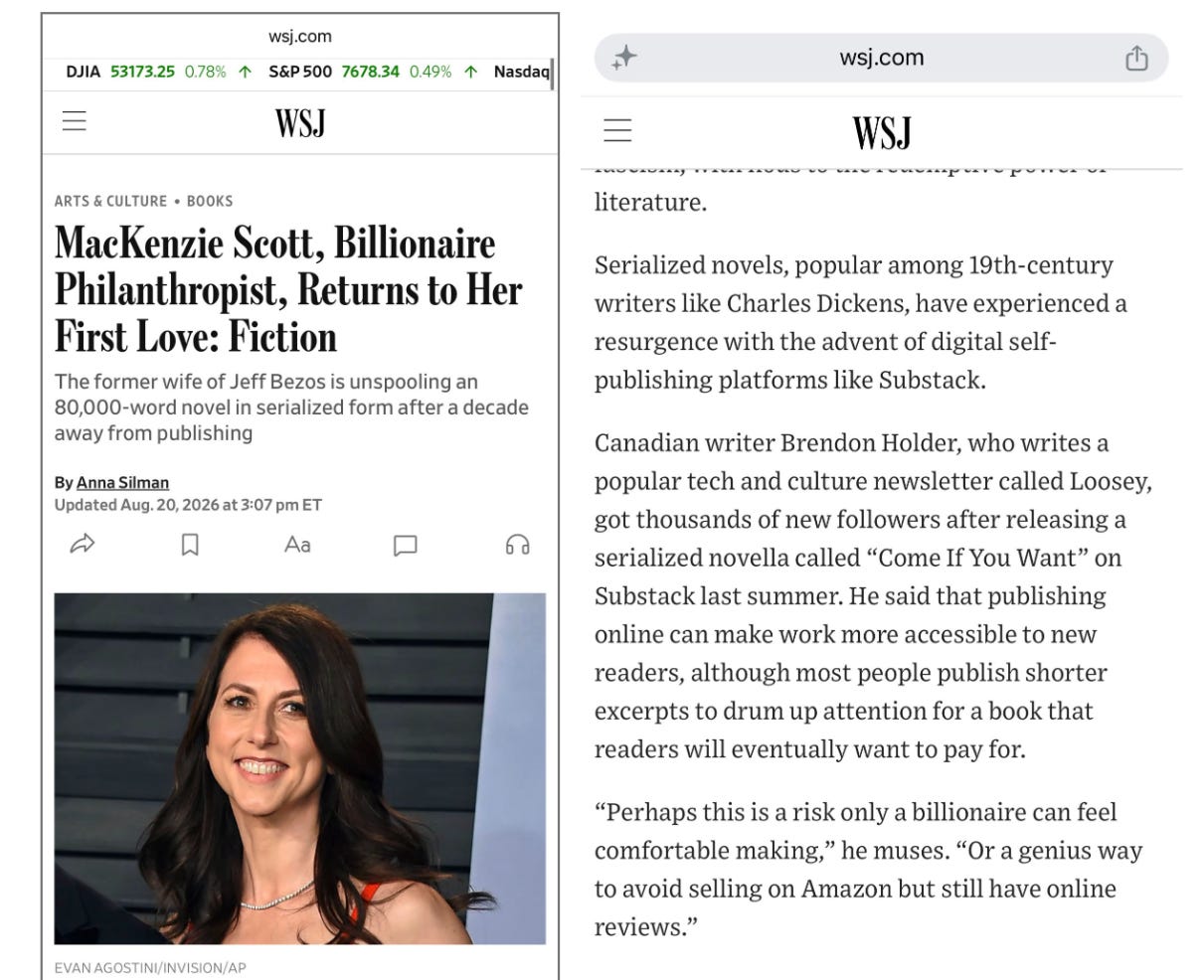Open hamburger menu on right screenshot

(x=617, y=130)
